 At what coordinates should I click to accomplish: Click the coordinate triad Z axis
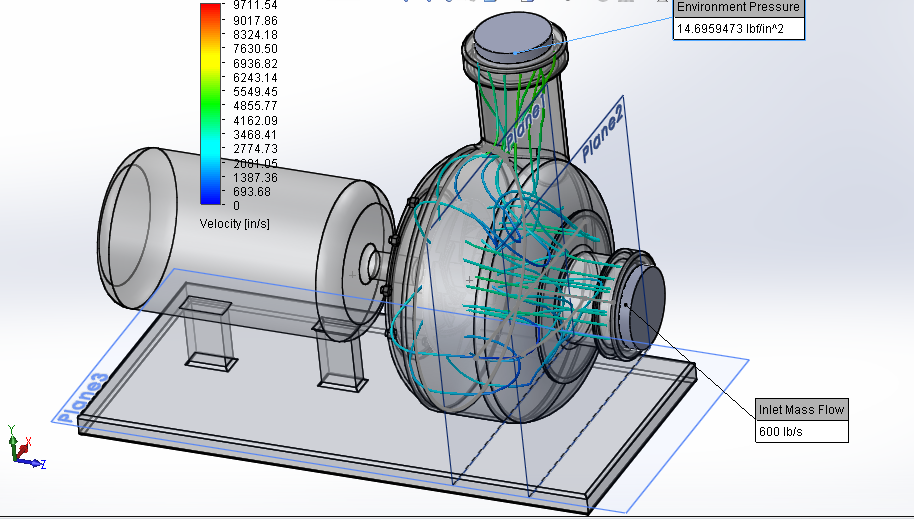click(x=36, y=463)
